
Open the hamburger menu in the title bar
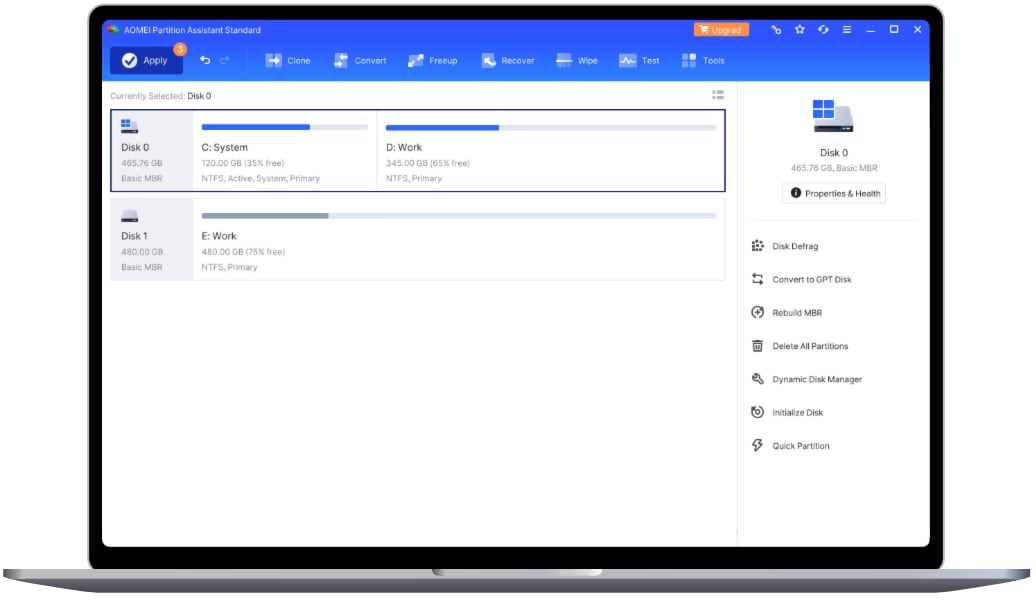point(846,30)
